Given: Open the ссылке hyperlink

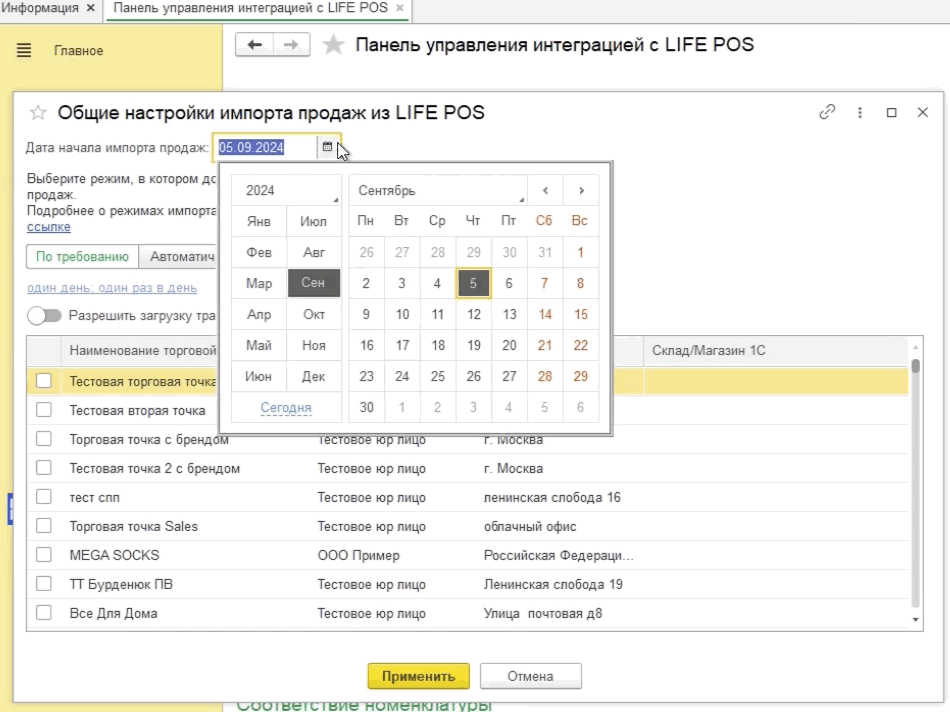Looking at the screenshot, I should 48,227.
